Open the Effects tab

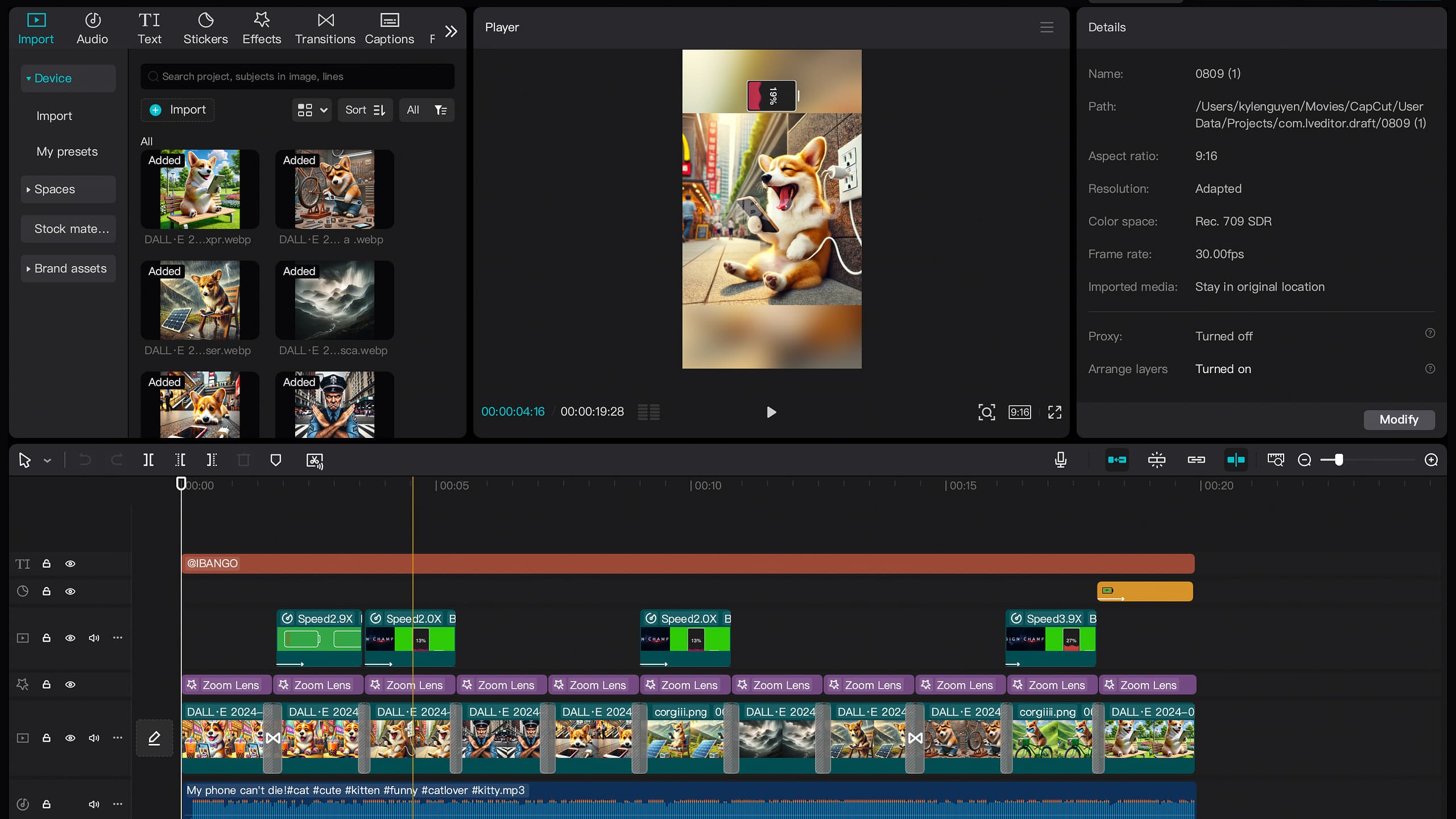[x=262, y=28]
